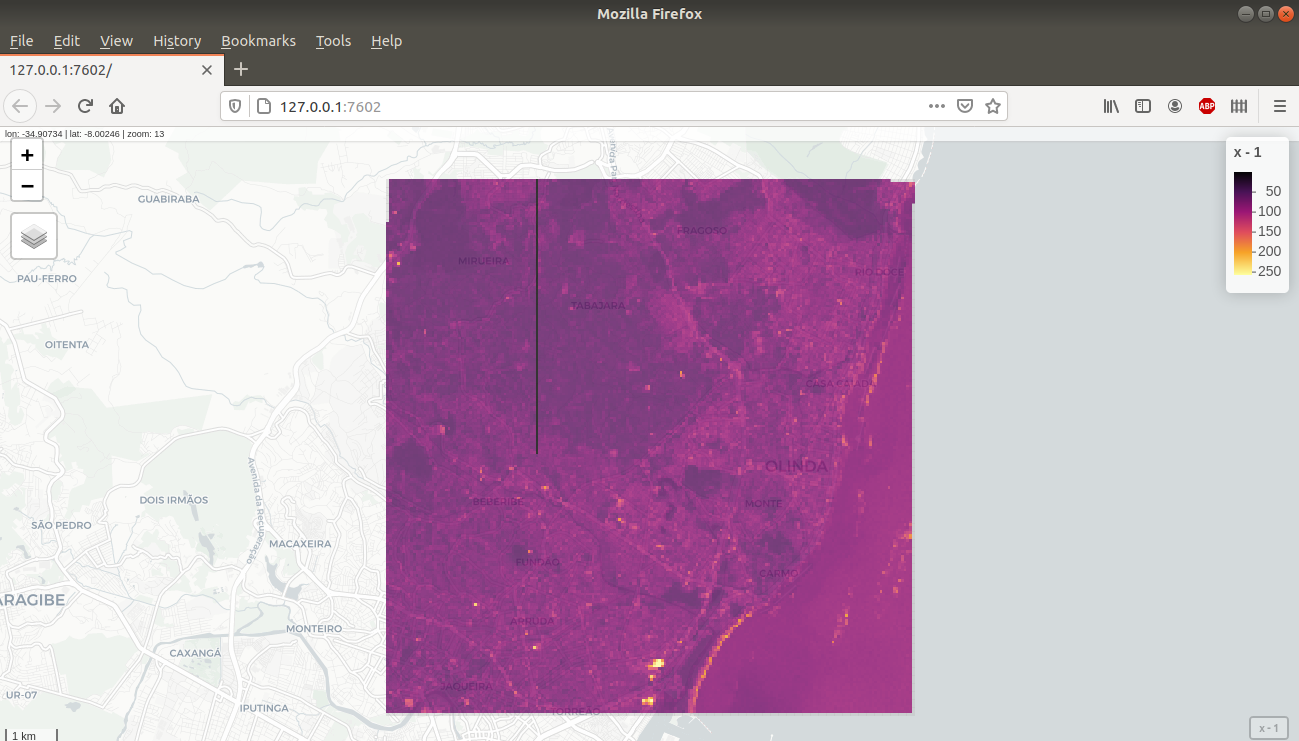Go to homepage using the Home icon
The height and width of the screenshot is (741, 1299).
pos(117,105)
